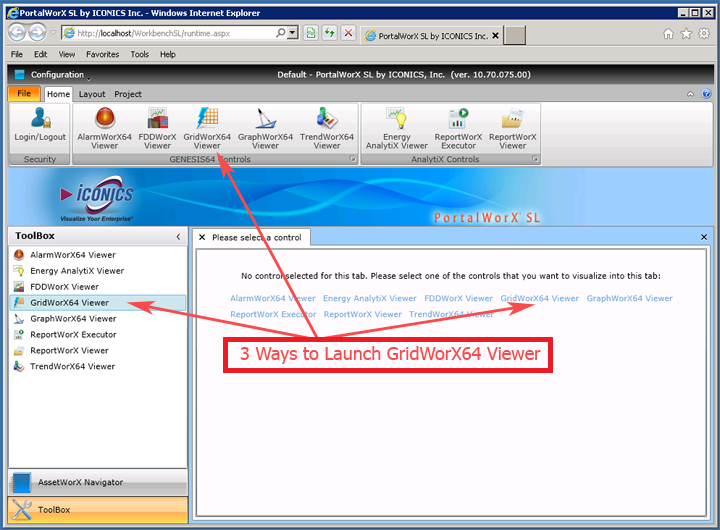Open the browser File menu

[x=17, y=54]
